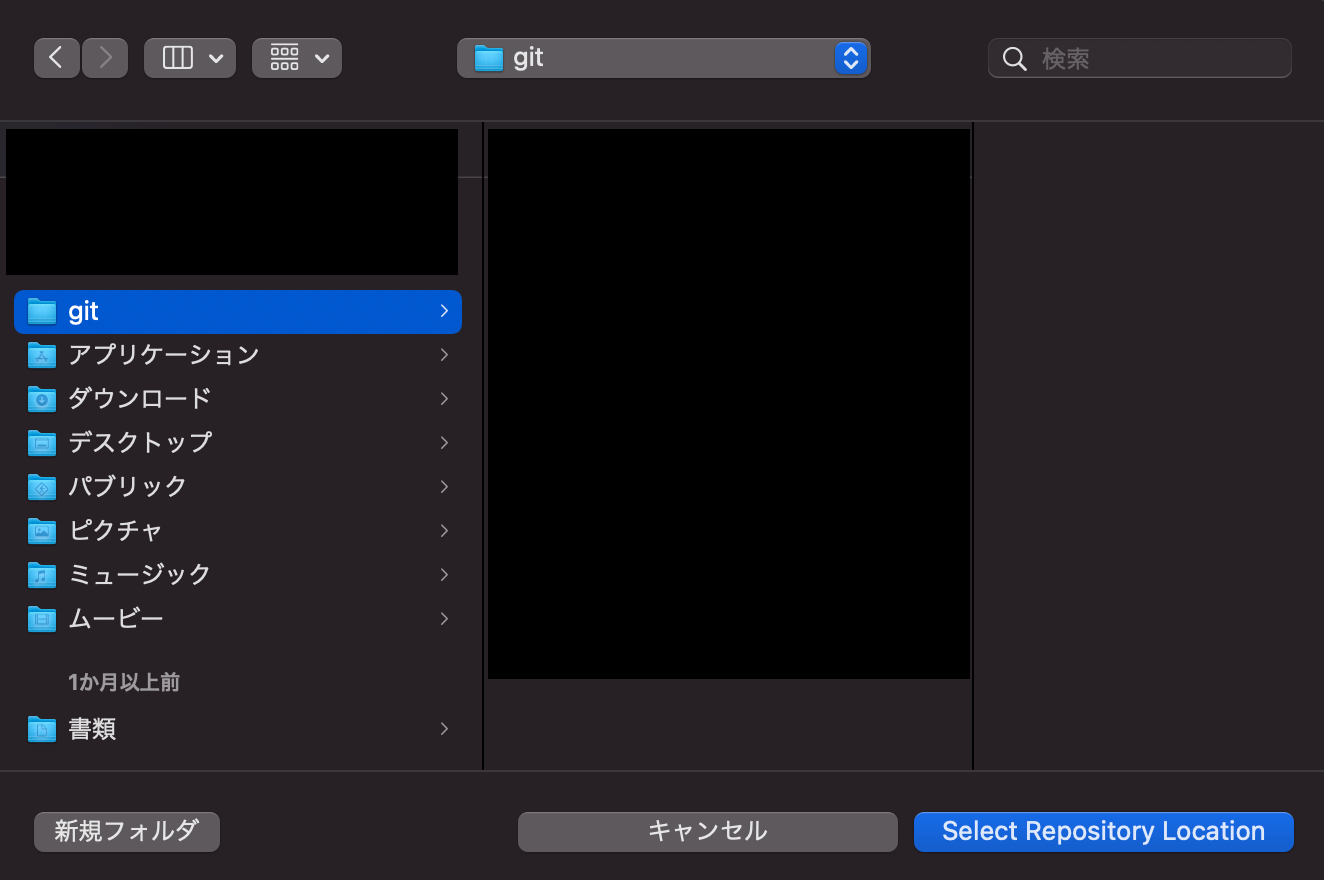Open the group options dropdown in the toolbar
Viewport: 1324px width, 880px height.
click(321, 57)
